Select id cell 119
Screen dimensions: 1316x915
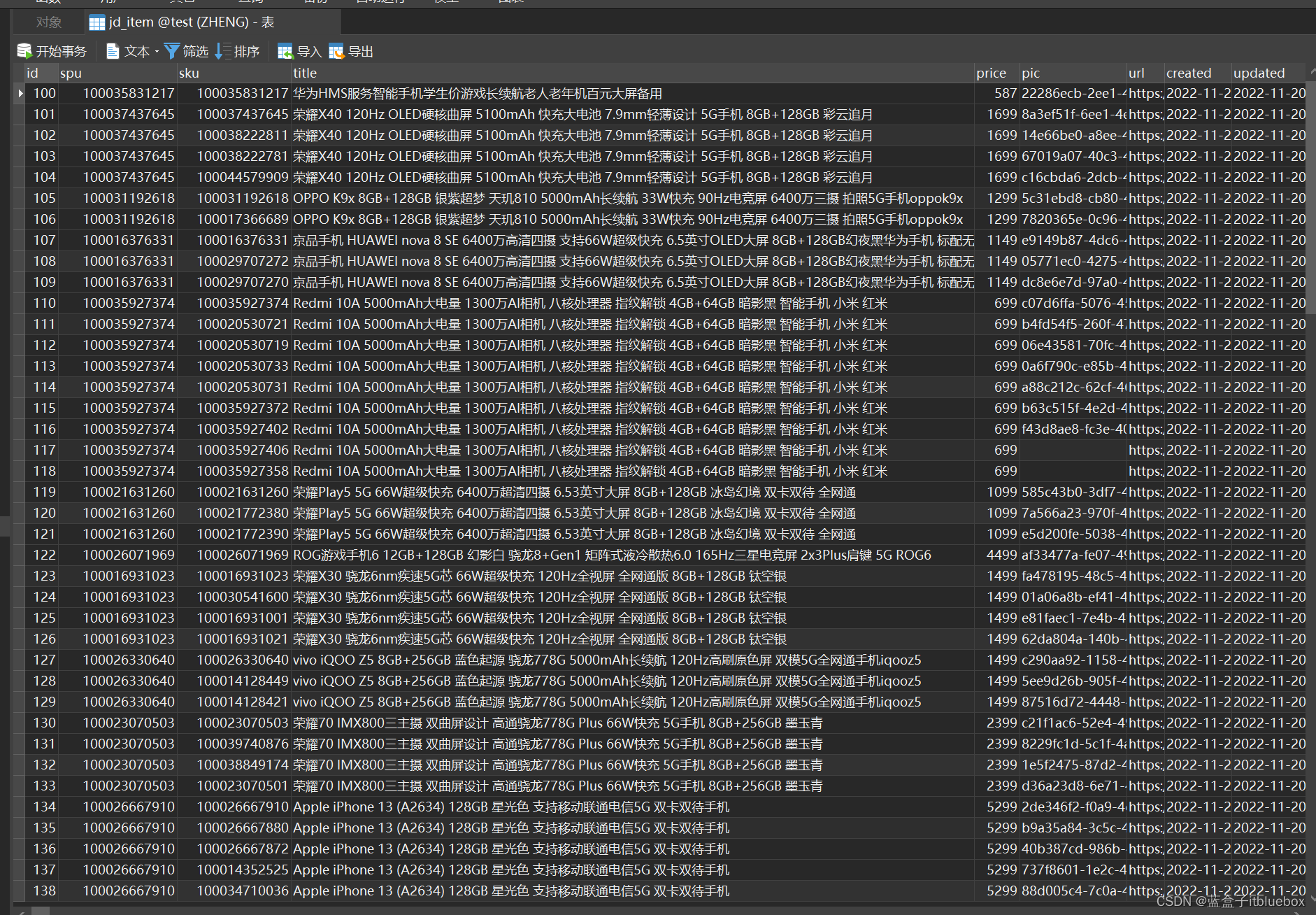41,492
